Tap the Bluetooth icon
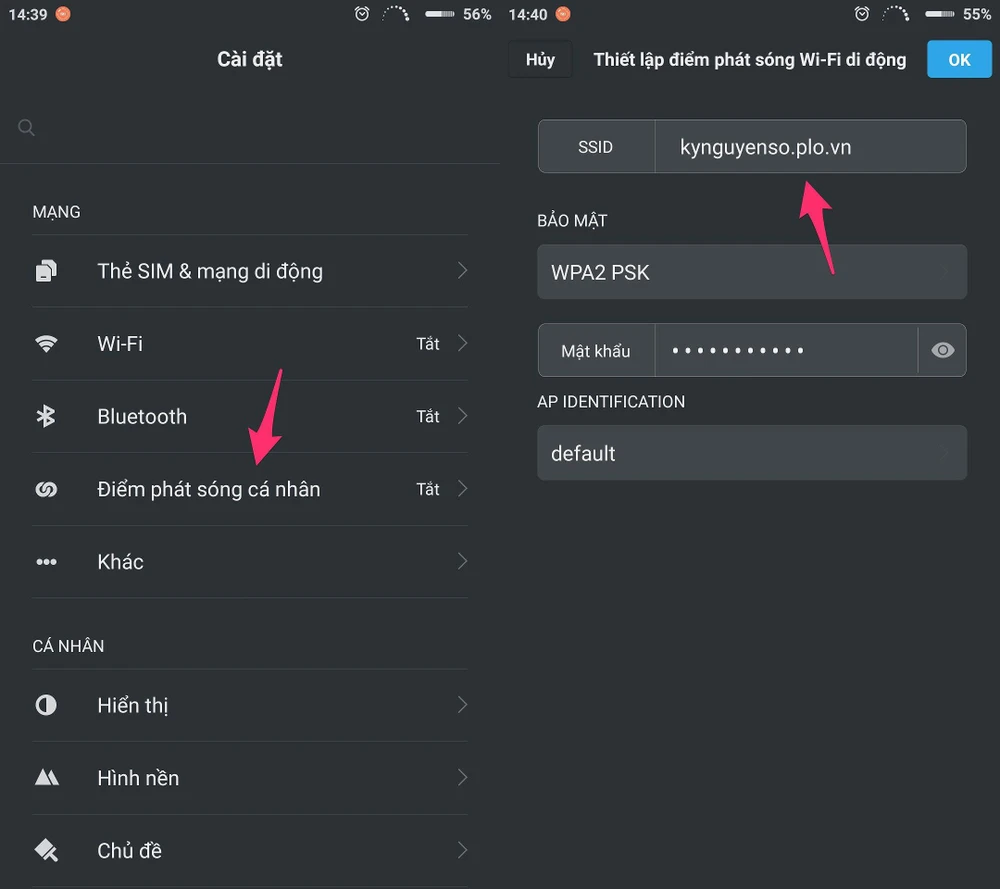The width and height of the screenshot is (1000, 889). [46, 417]
